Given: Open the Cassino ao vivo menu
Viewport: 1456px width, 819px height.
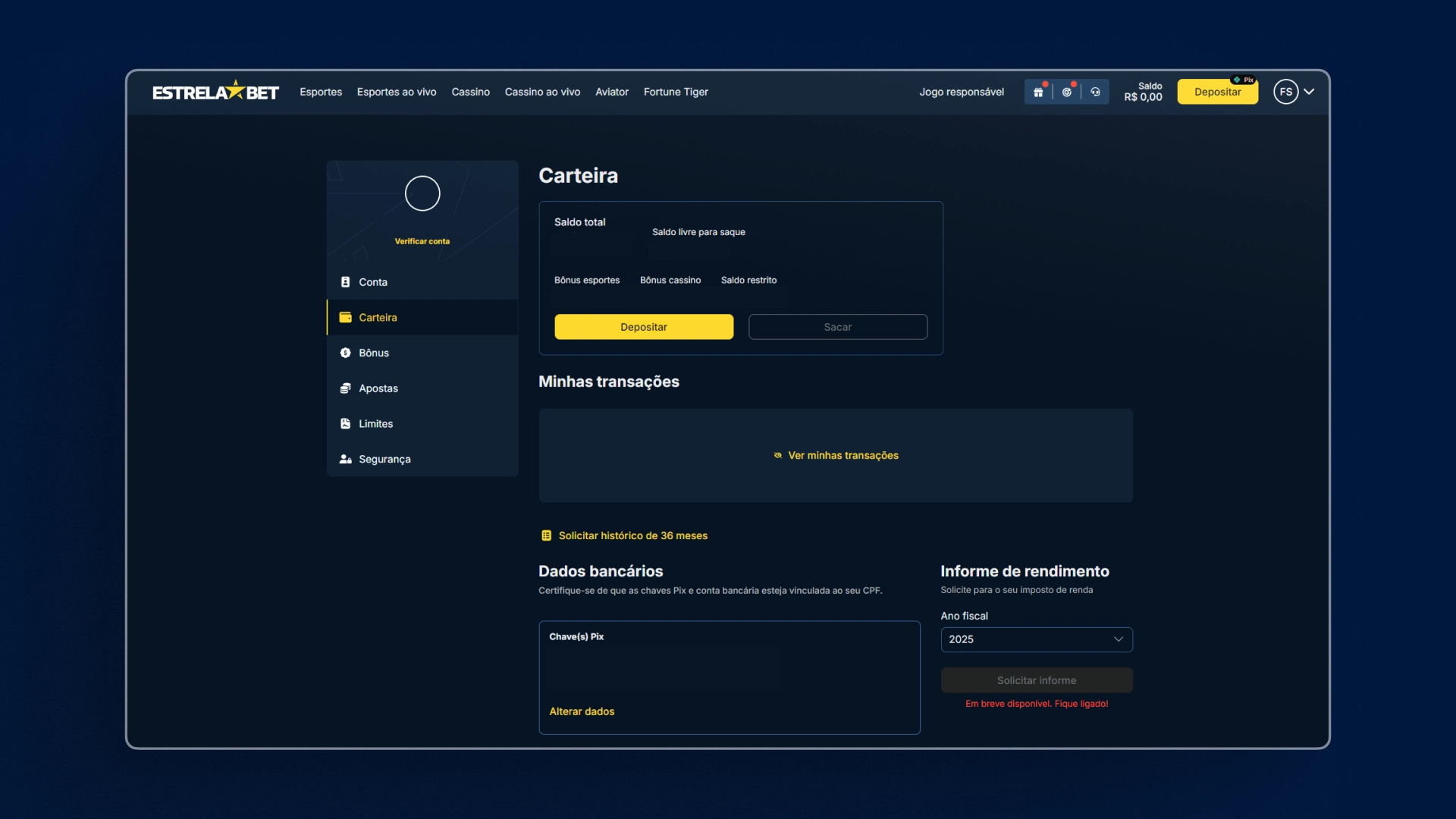Looking at the screenshot, I should coord(542,92).
